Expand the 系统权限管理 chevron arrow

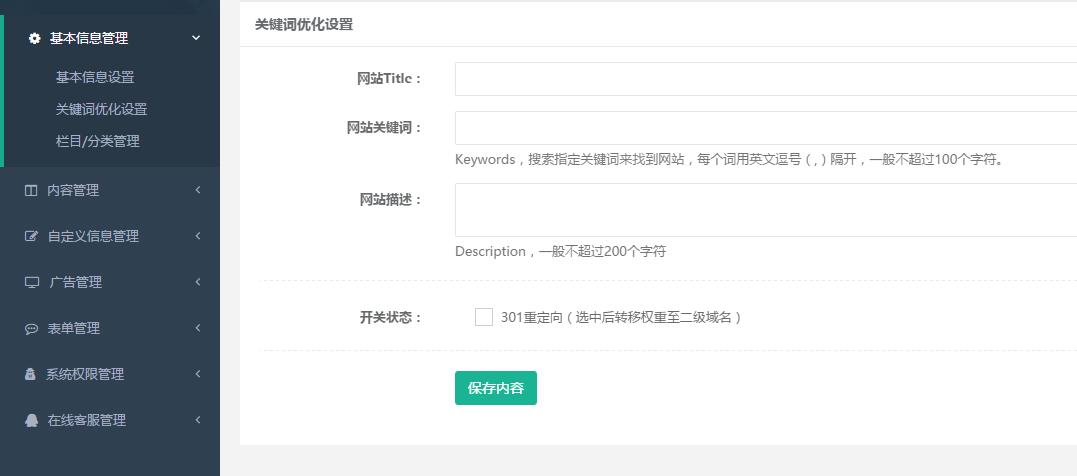pos(198,374)
